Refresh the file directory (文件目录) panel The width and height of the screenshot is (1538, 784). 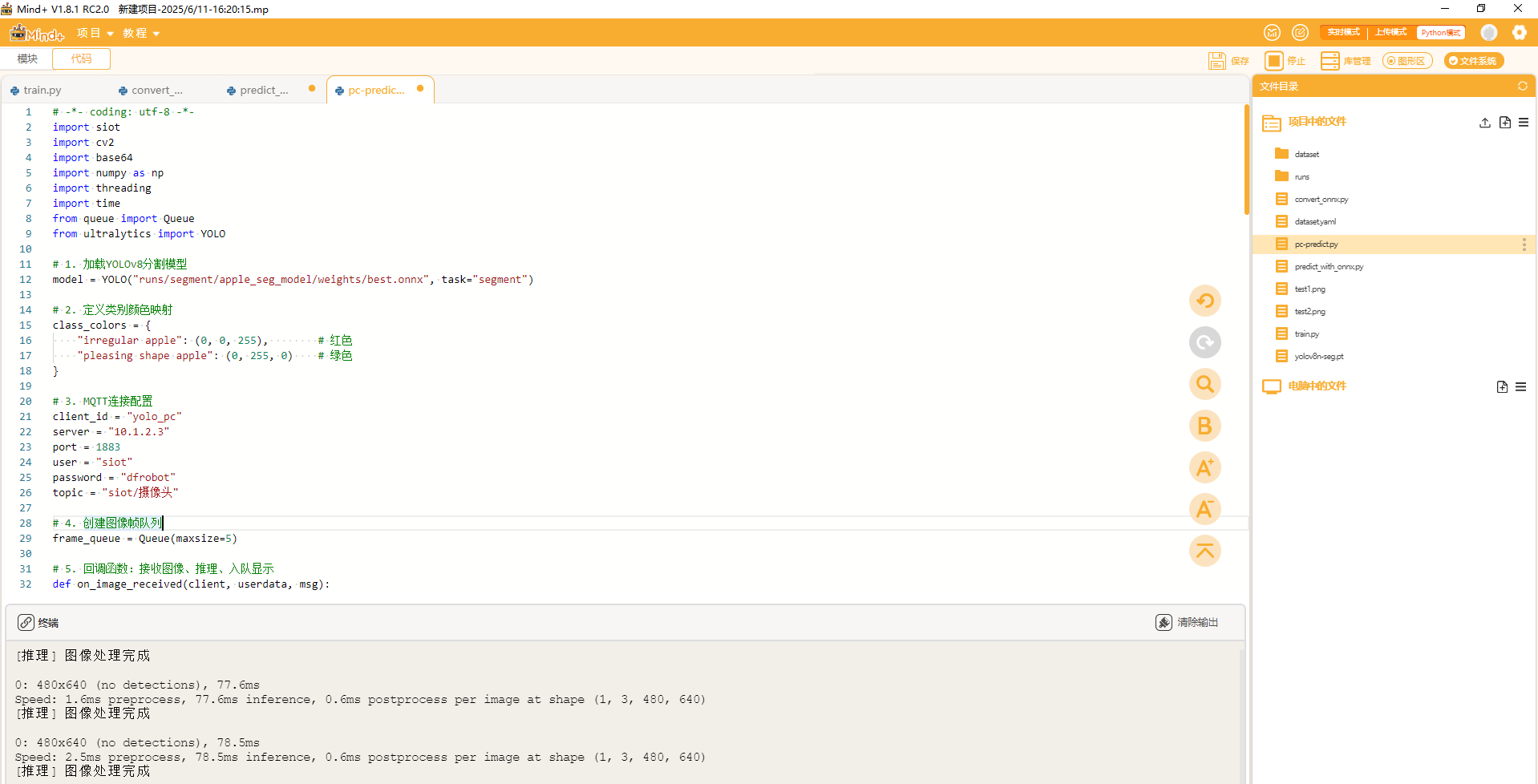1522,86
